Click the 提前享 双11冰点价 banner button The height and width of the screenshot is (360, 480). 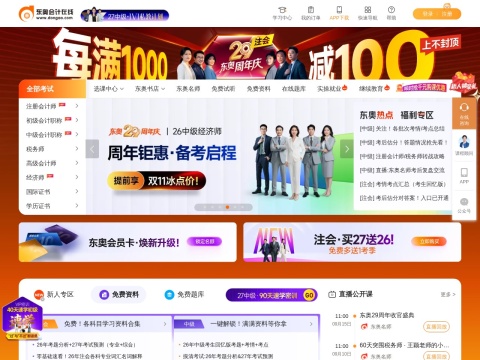[156, 181]
